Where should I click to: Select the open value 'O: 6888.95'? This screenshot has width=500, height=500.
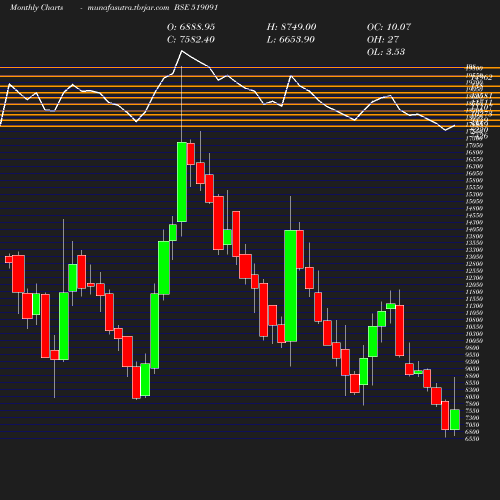[x=191, y=27]
